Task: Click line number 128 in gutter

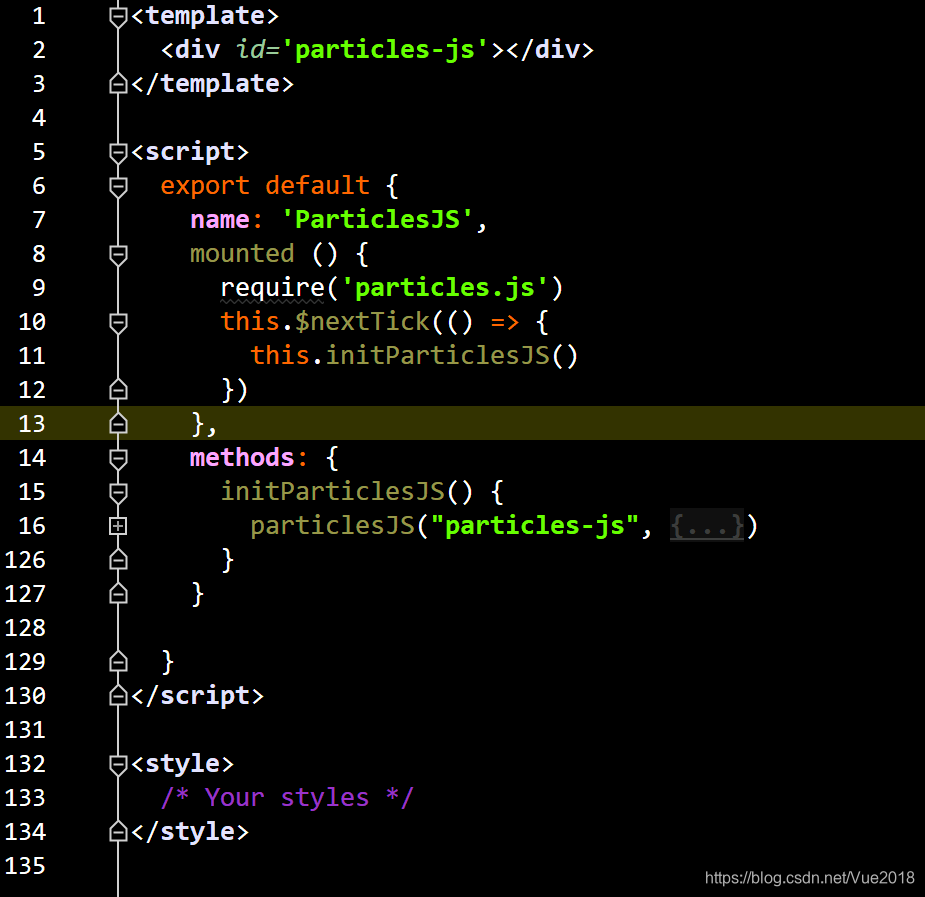Action: point(25,627)
